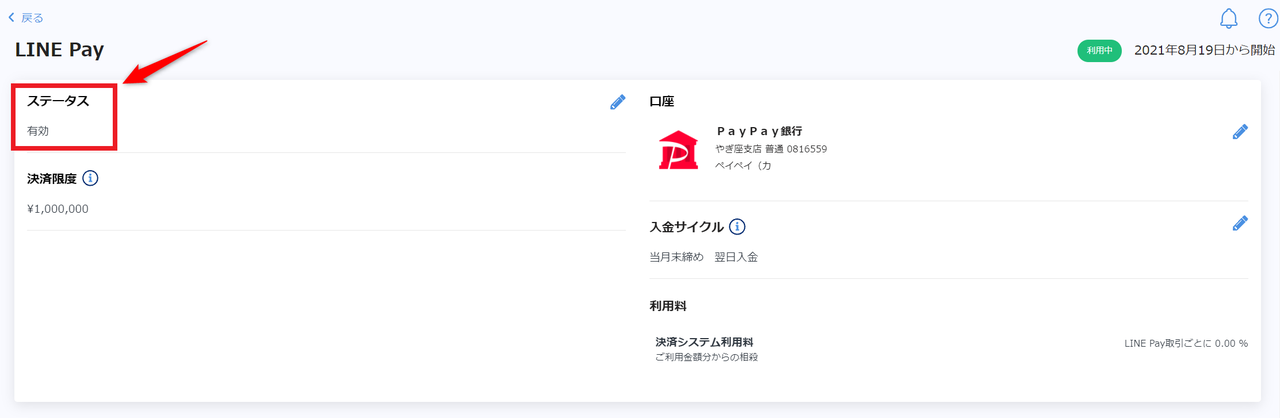Click the green 利用中 status badge

click(1100, 51)
